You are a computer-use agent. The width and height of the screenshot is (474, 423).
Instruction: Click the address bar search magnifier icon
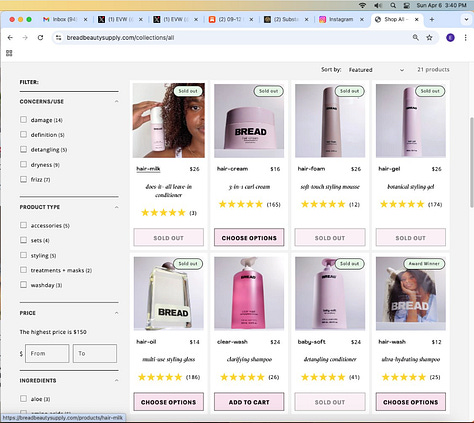(x=416, y=38)
